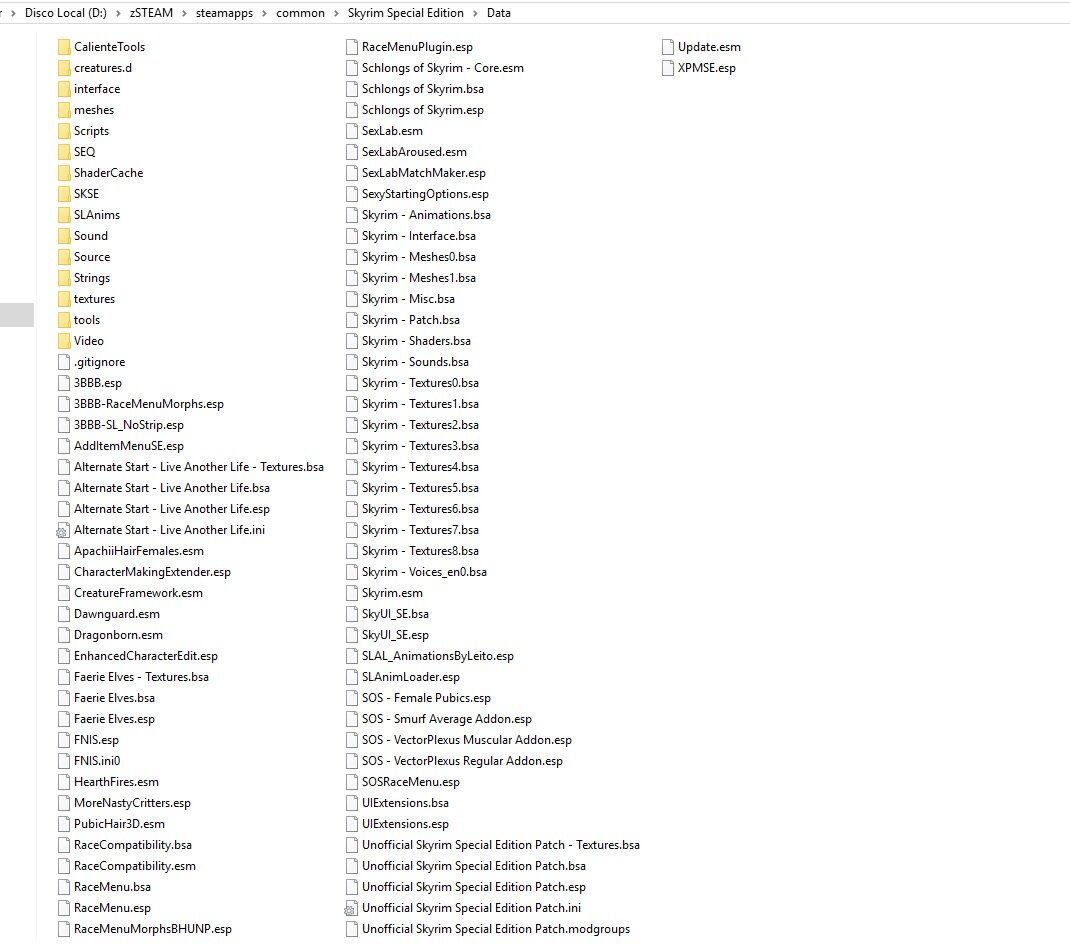Click the file icon of SkyUI_SE.esp
The width and height of the screenshot is (1070, 950).
tap(352, 635)
